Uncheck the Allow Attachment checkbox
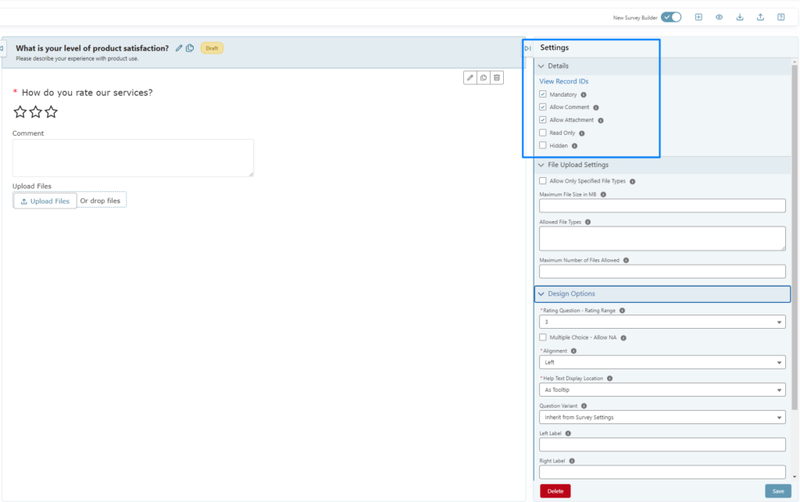Screen dimensions: 800x502 pyautogui.click(x=543, y=120)
